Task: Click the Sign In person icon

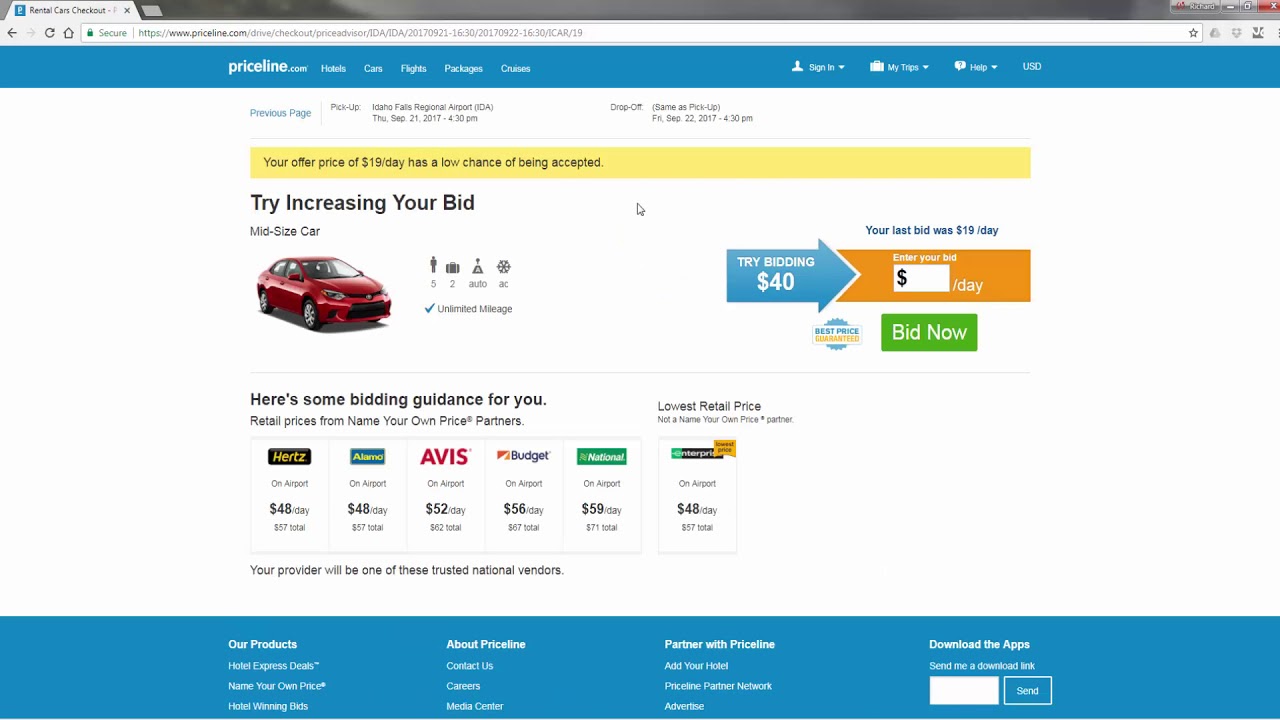Action: 797,66
